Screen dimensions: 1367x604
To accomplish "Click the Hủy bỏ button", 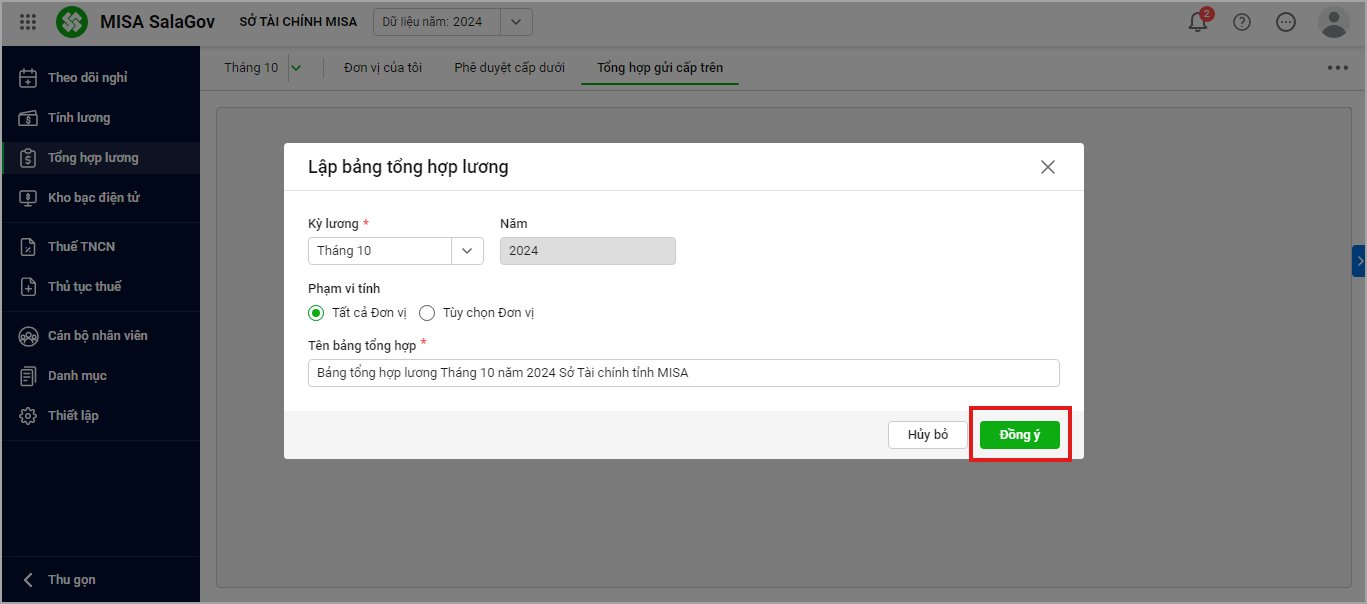I will click(x=927, y=435).
